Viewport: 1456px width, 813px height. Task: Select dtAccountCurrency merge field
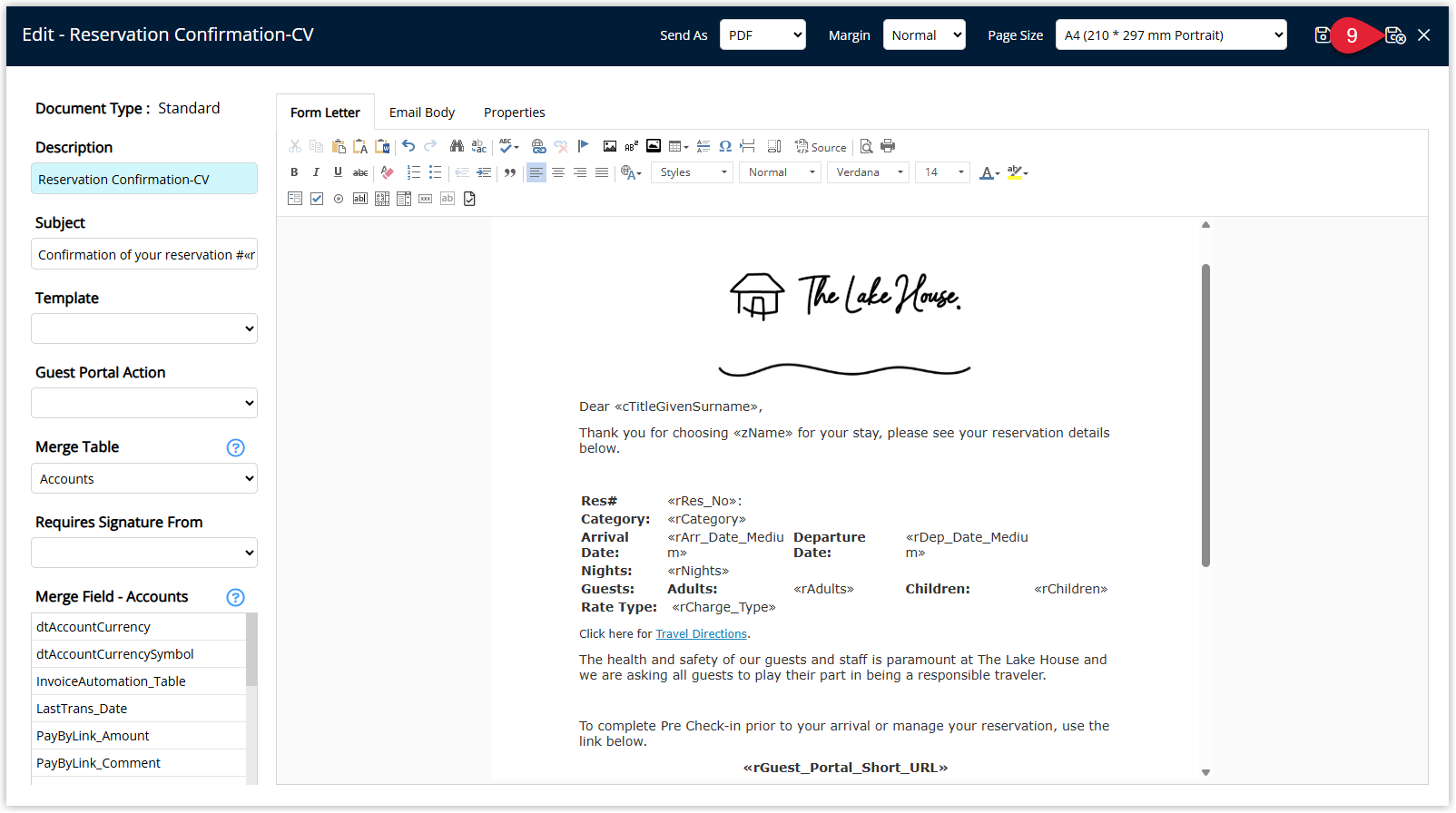(x=139, y=627)
